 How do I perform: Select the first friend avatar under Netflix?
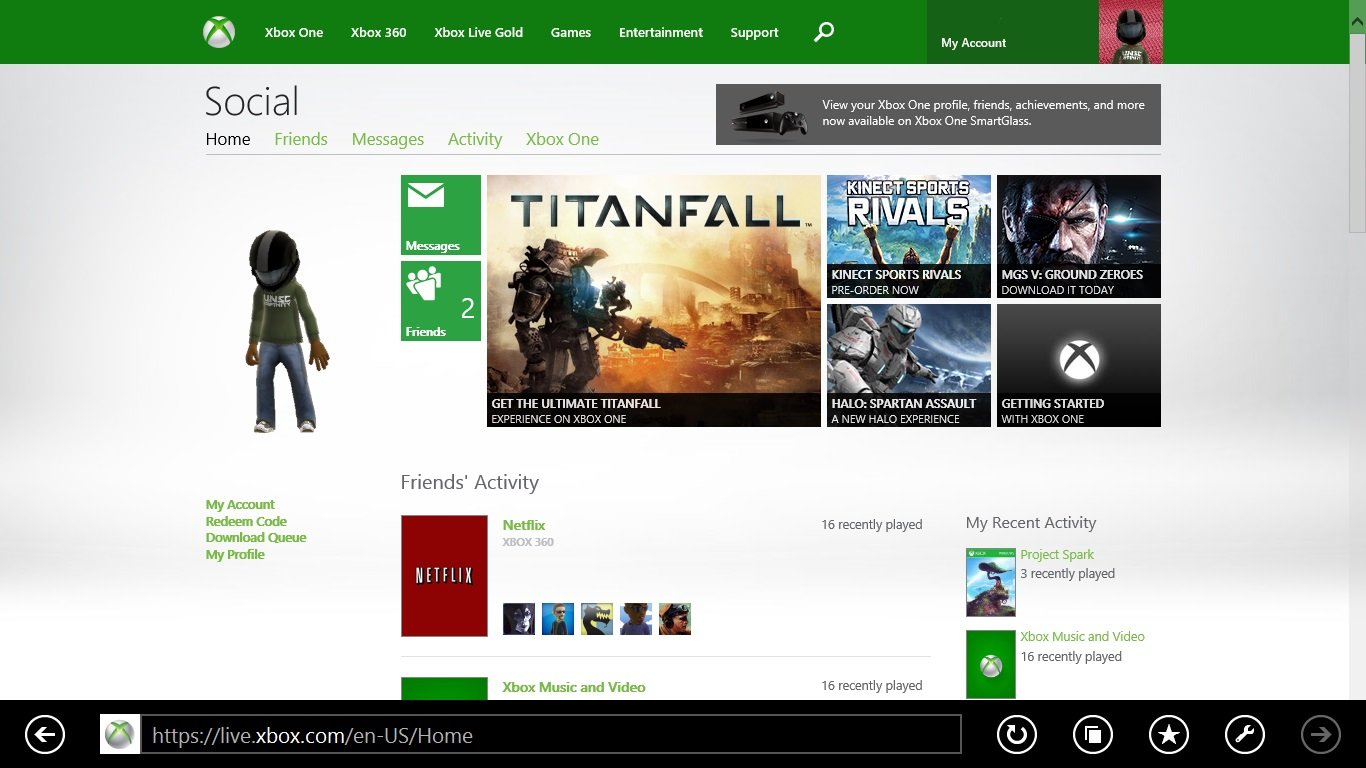tap(519, 619)
